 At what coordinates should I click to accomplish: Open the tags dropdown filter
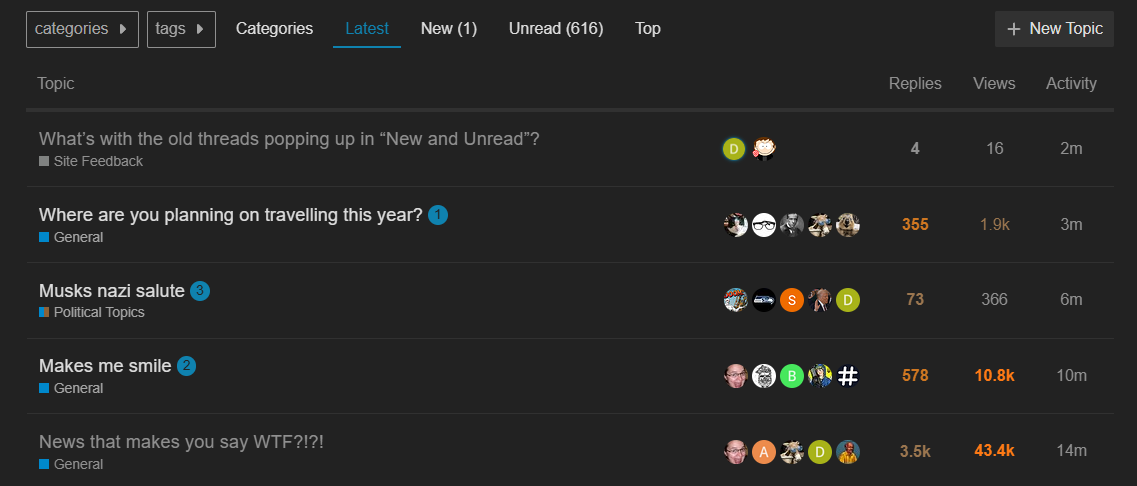181,29
